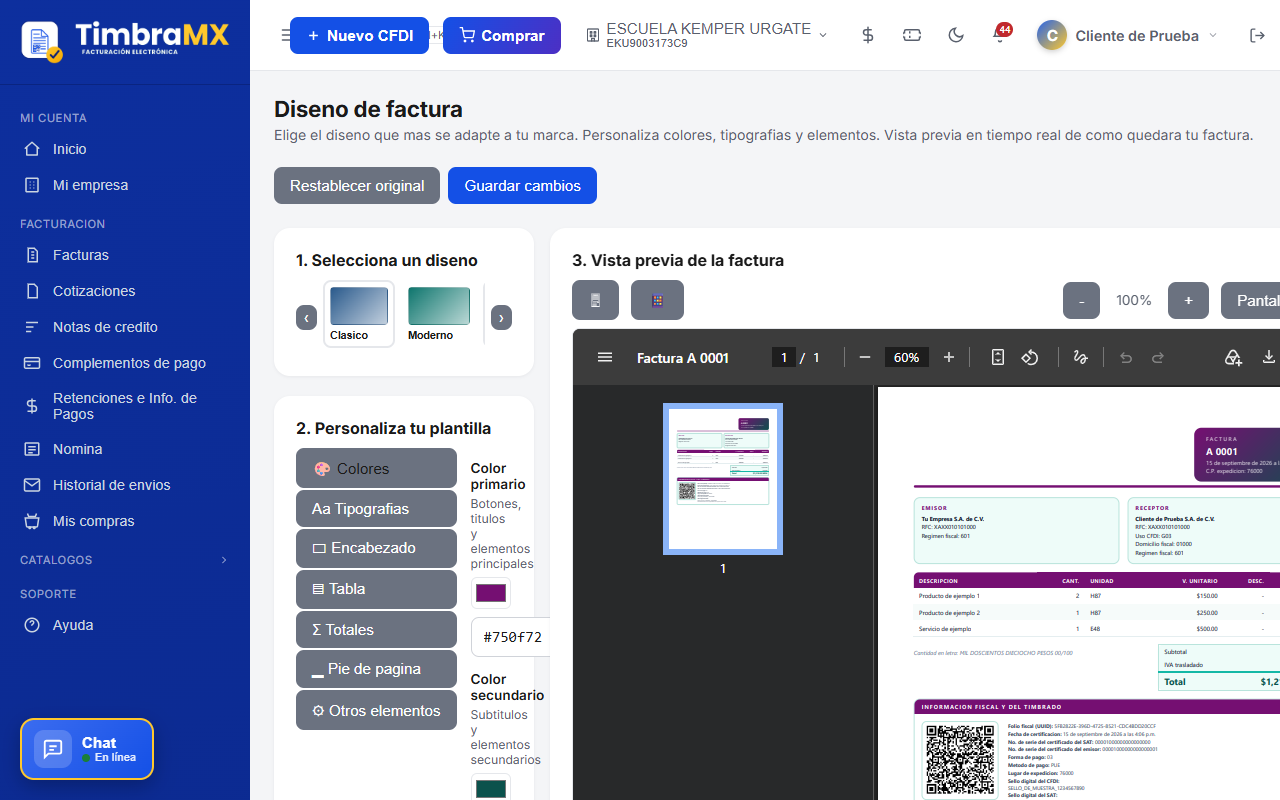The image size is (1280, 800).
Task: Switch to the Otros elementos tab
Action: 376,710
